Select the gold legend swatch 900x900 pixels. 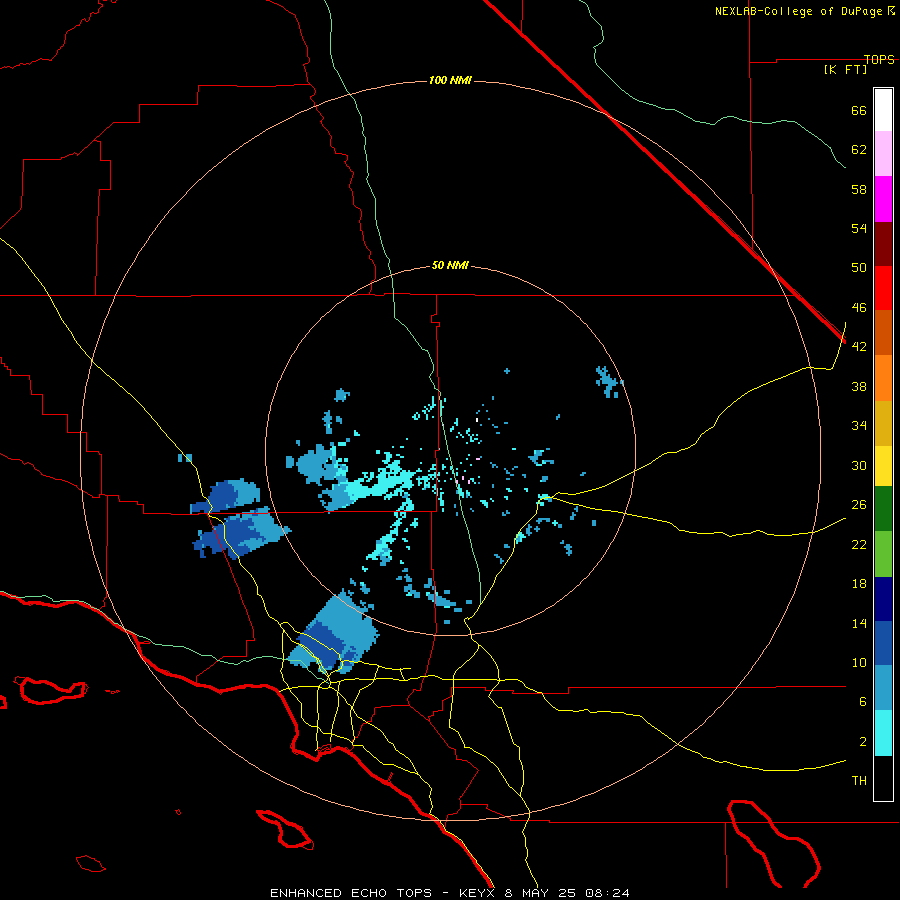883,423
